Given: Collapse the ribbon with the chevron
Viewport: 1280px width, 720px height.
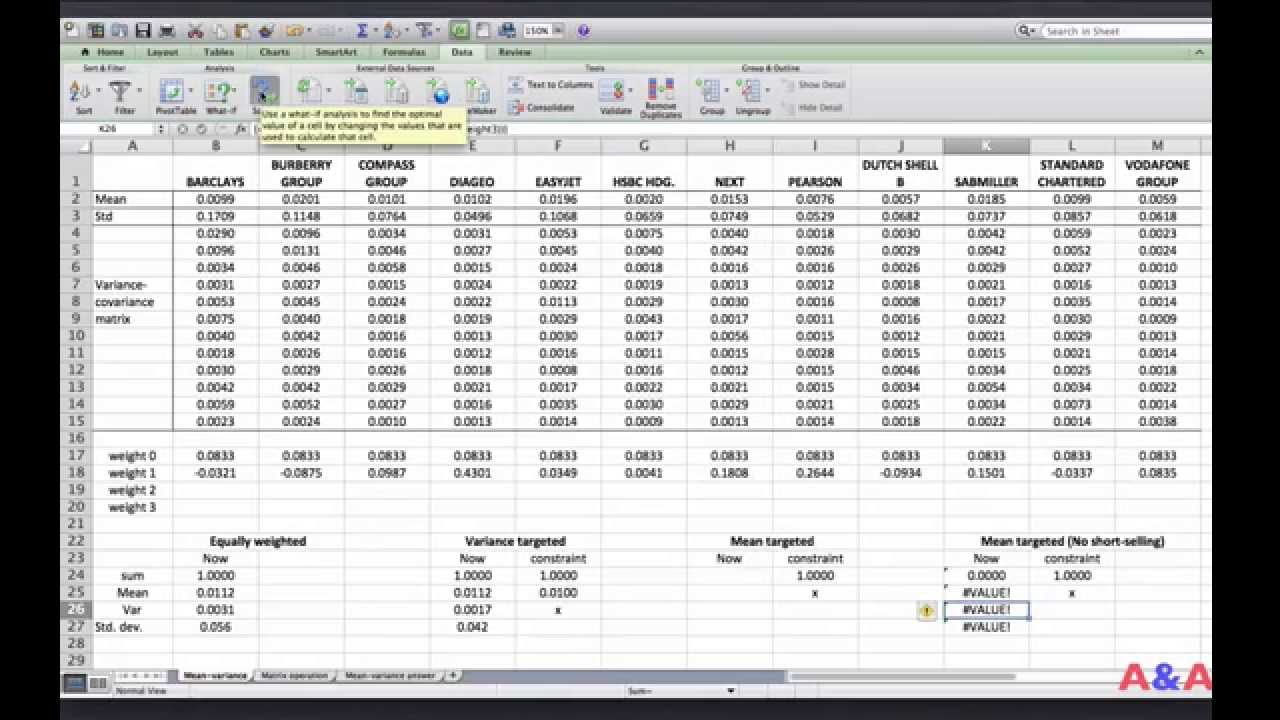Looking at the screenshot, I should (1201, 52).
